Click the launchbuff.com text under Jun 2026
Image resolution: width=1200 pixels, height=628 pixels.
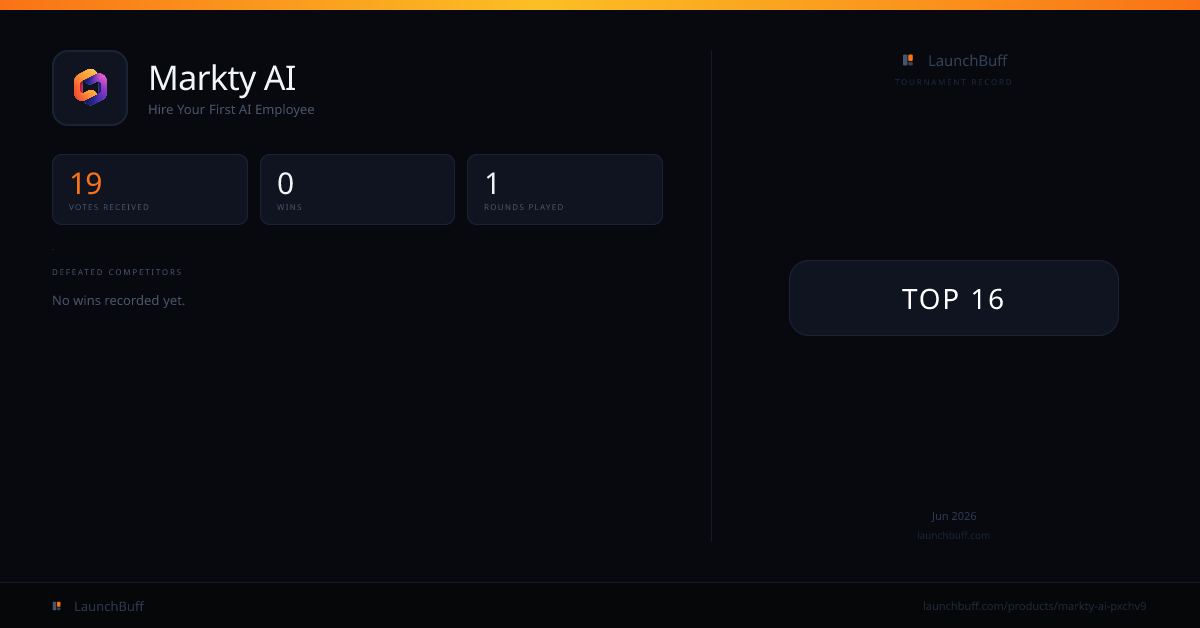954,535
